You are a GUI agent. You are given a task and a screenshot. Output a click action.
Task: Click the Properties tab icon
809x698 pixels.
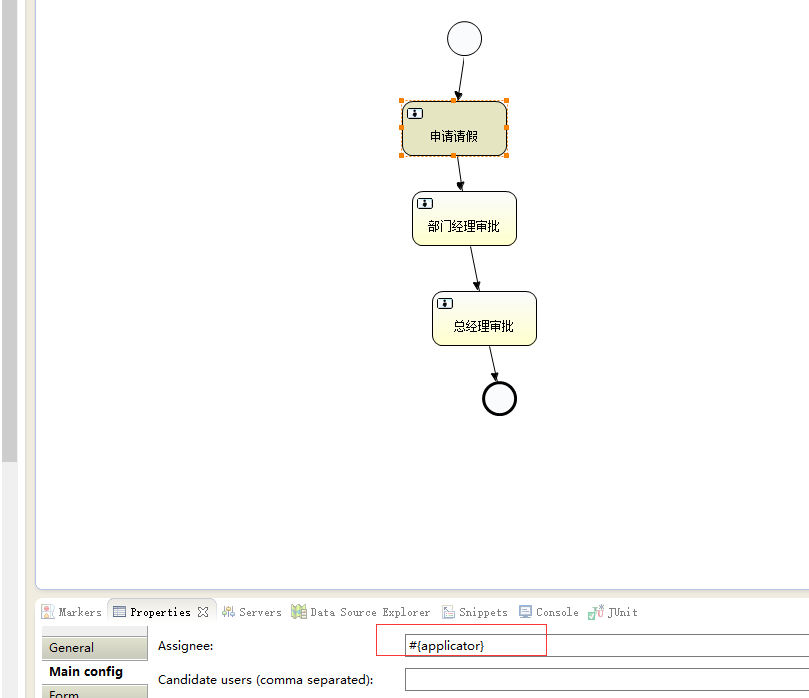click(x=119, y=612)
